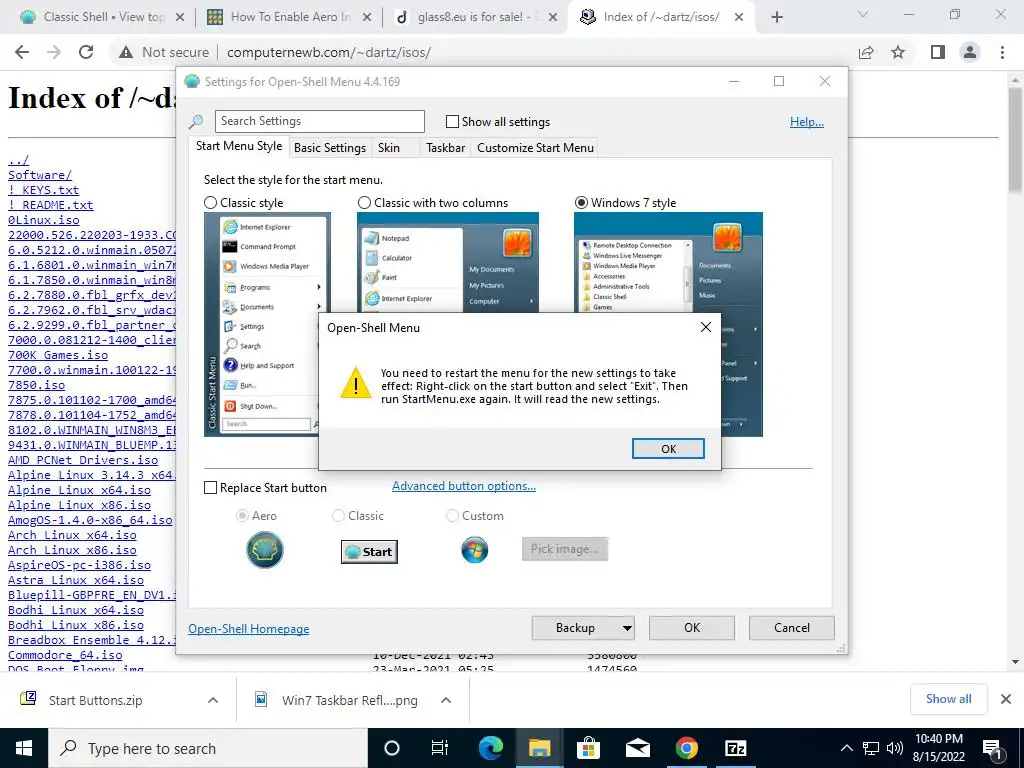This screenshot has width=1024, height=768.
Task: Click the Not secure warning icon
Action: tap(126, 52)
